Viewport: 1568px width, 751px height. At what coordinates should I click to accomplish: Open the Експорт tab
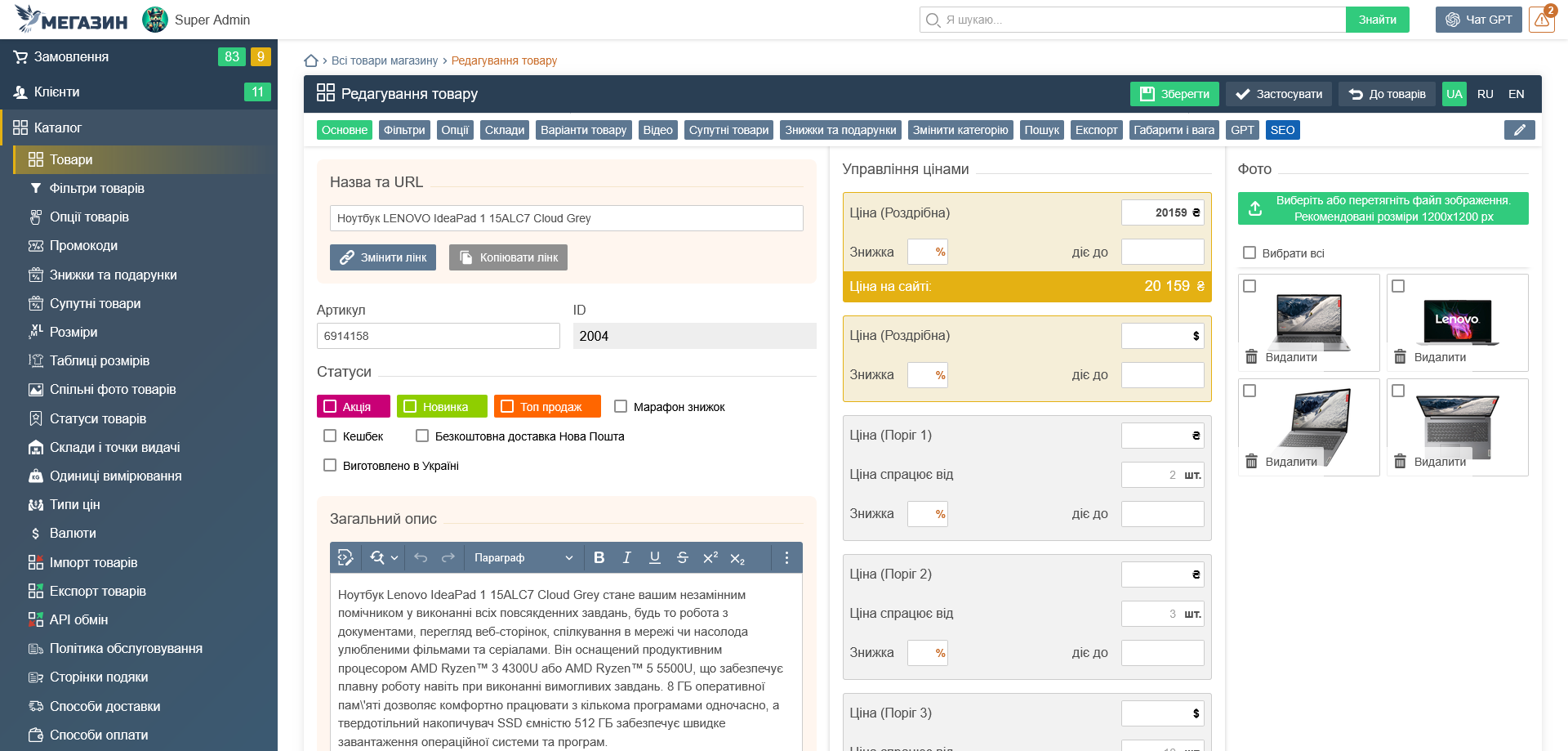(1097, 130)
